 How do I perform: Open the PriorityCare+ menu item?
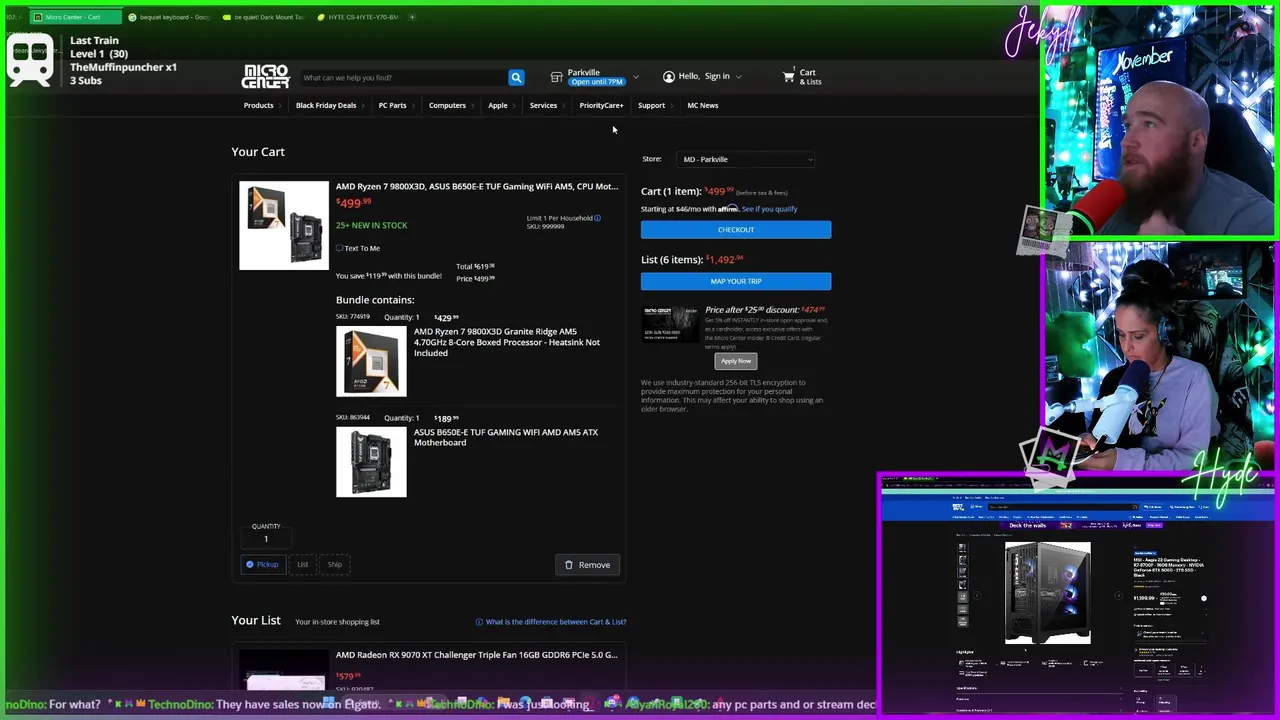(603, 105)
